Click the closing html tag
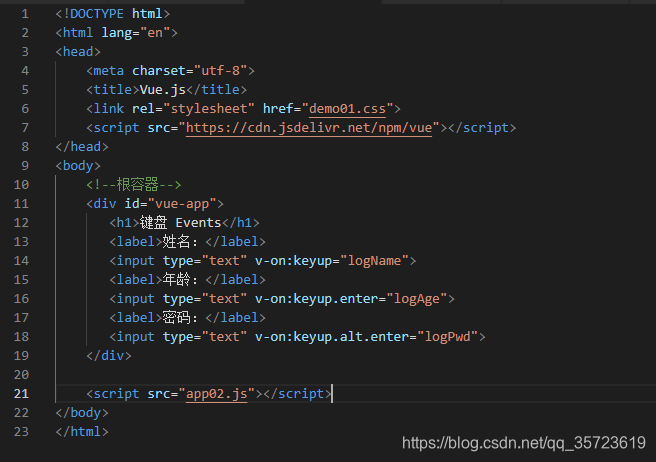The width and height of the screenshot is (656, 462). click(82, 431)
